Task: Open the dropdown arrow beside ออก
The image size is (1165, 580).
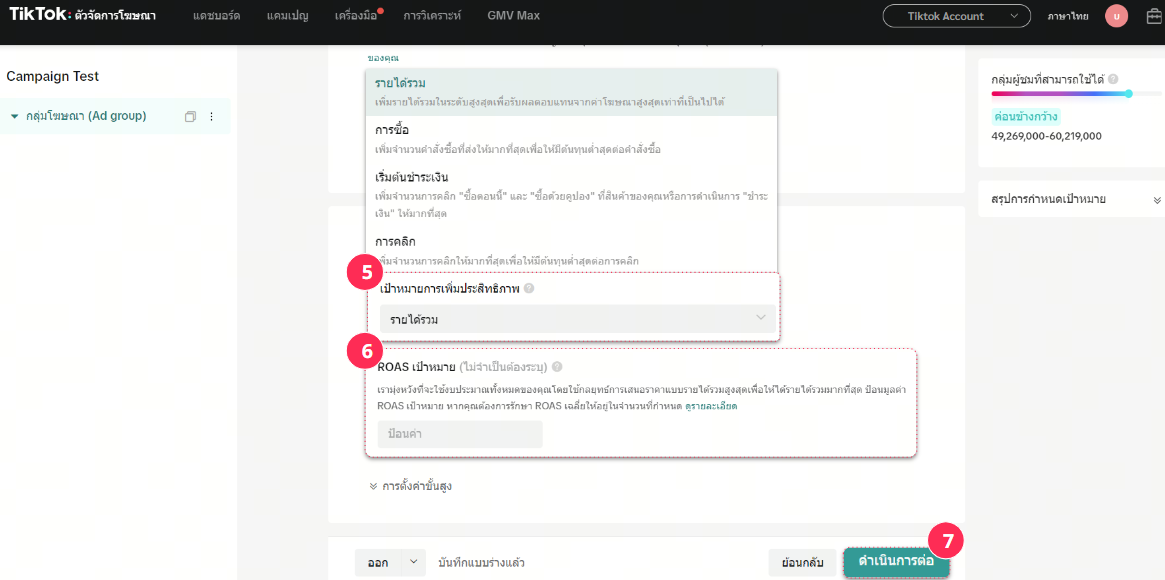Action: (x=414, y=563)
